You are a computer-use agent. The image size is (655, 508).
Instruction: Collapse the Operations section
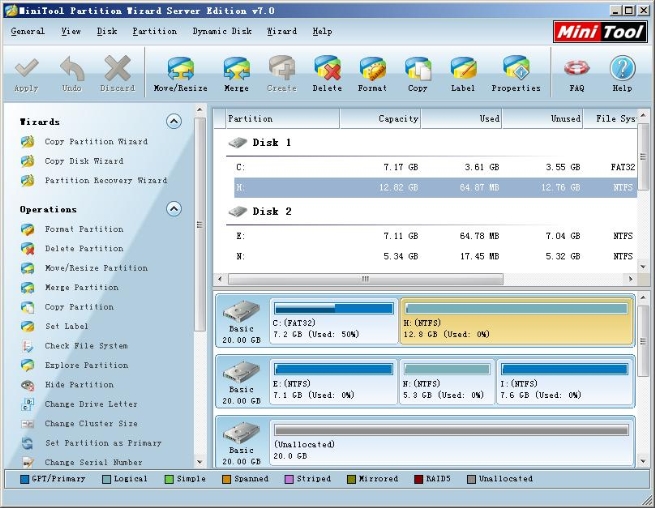click(x=174, y=208)
